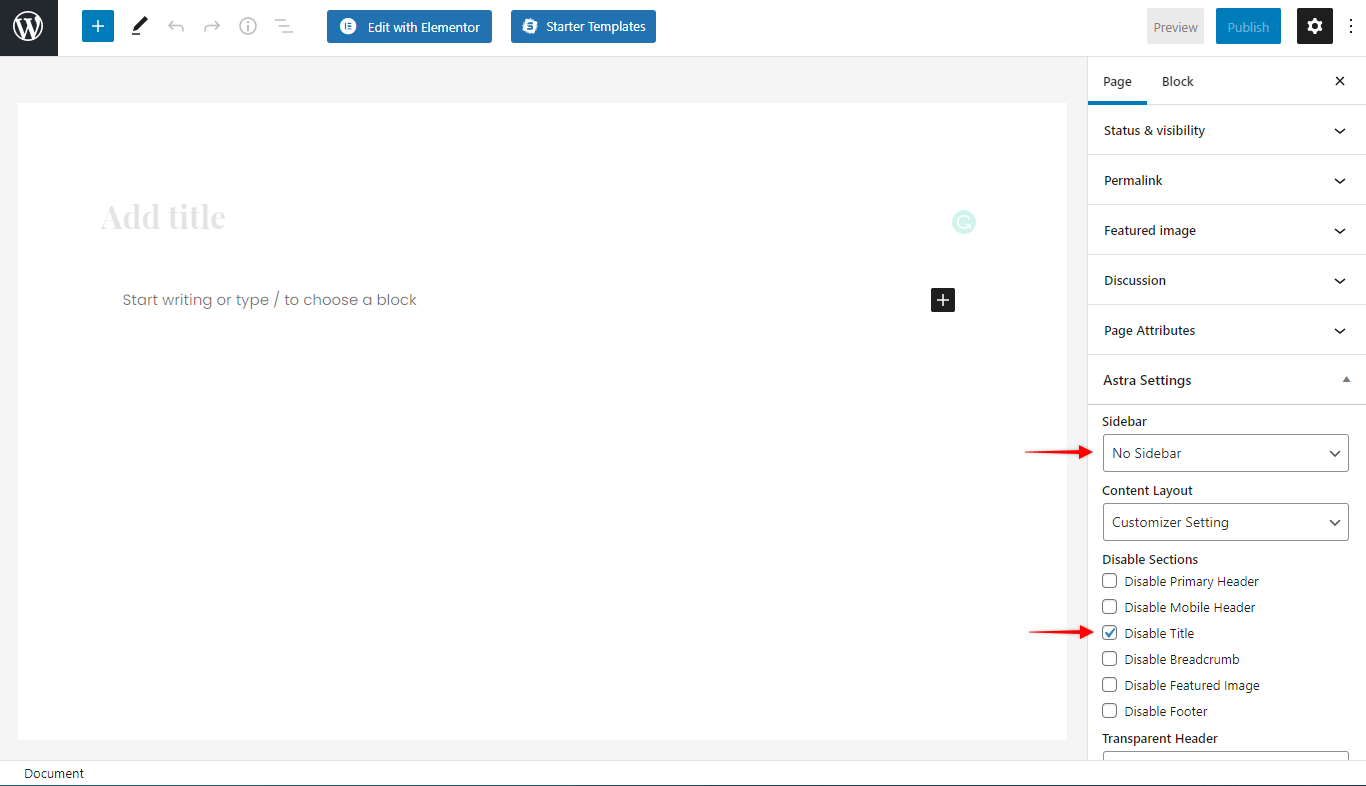Open the Sidebar dropdown showing No Sidebar
This screenshot has height=786, width=1366.
pos(1225,453)
